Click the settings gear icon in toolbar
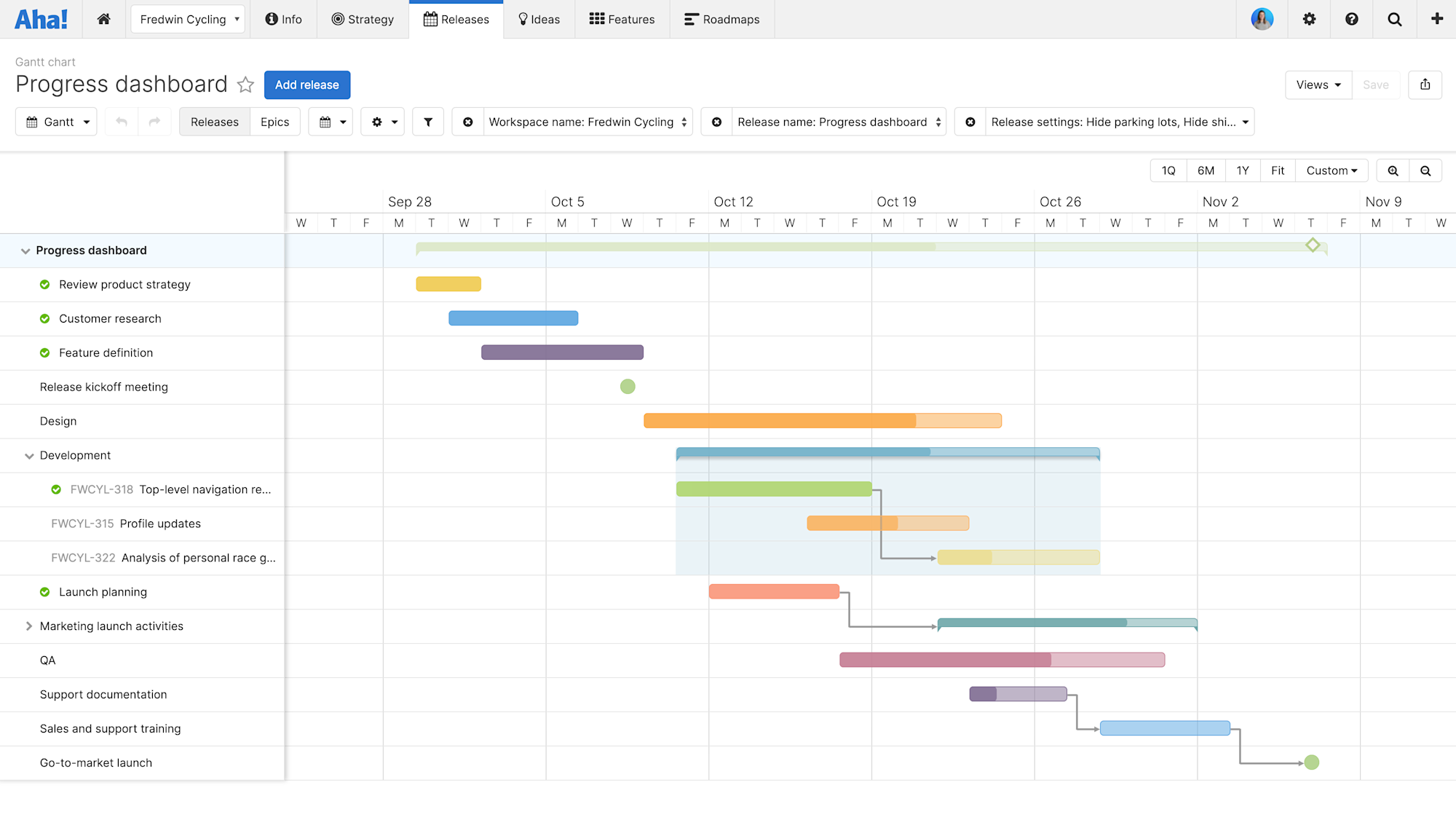1456x820 pixels. pos(377,122)
